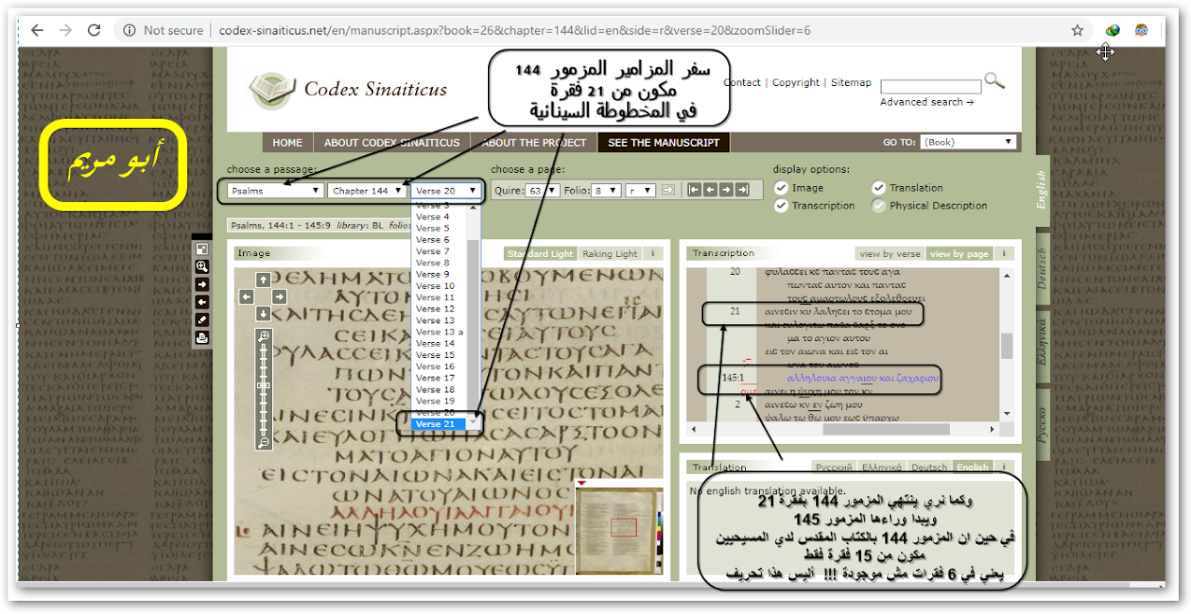Open Advanced search link
Screen dimensions: 1191x614
pyautogui.click(x=927, y=102)
